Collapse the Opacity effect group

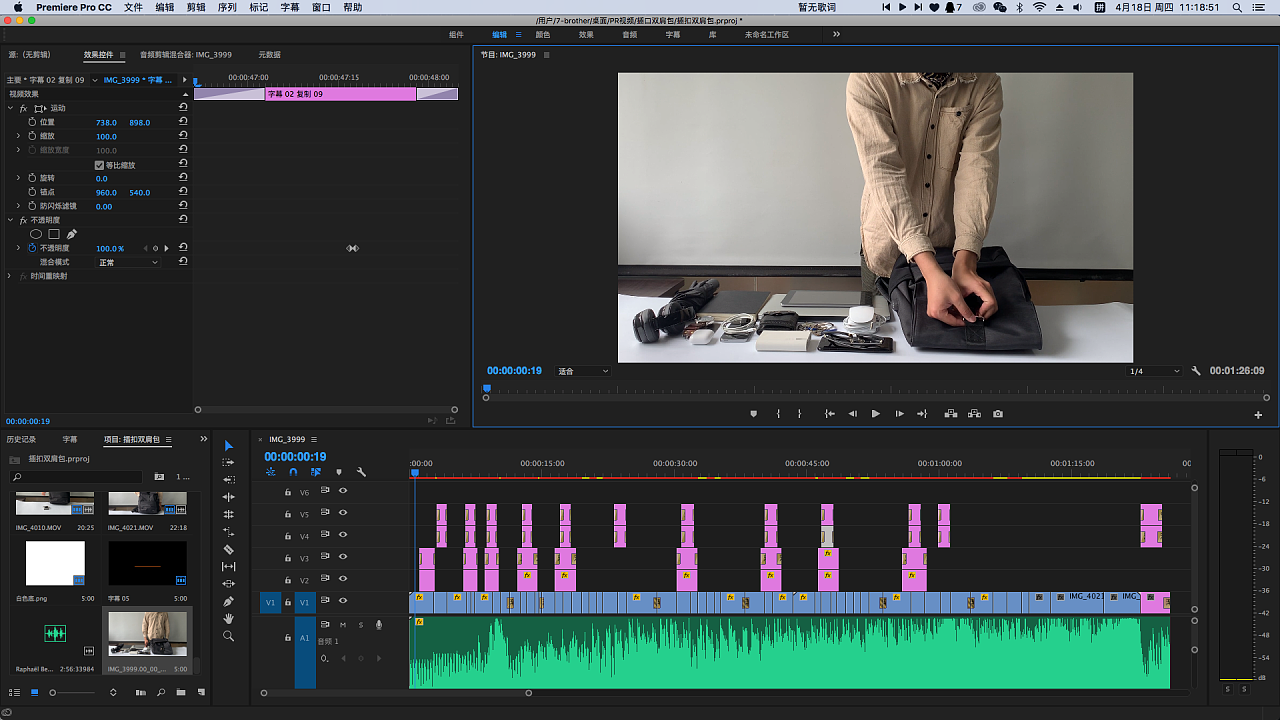(10, 220)
